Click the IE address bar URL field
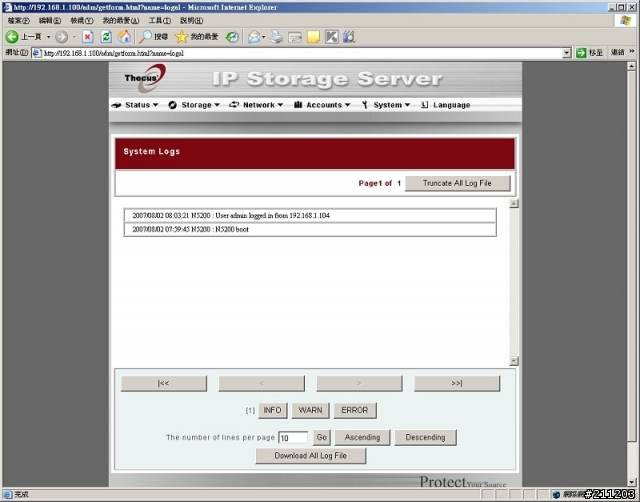This screenshot has width=640, height=502. pos(301,53)
